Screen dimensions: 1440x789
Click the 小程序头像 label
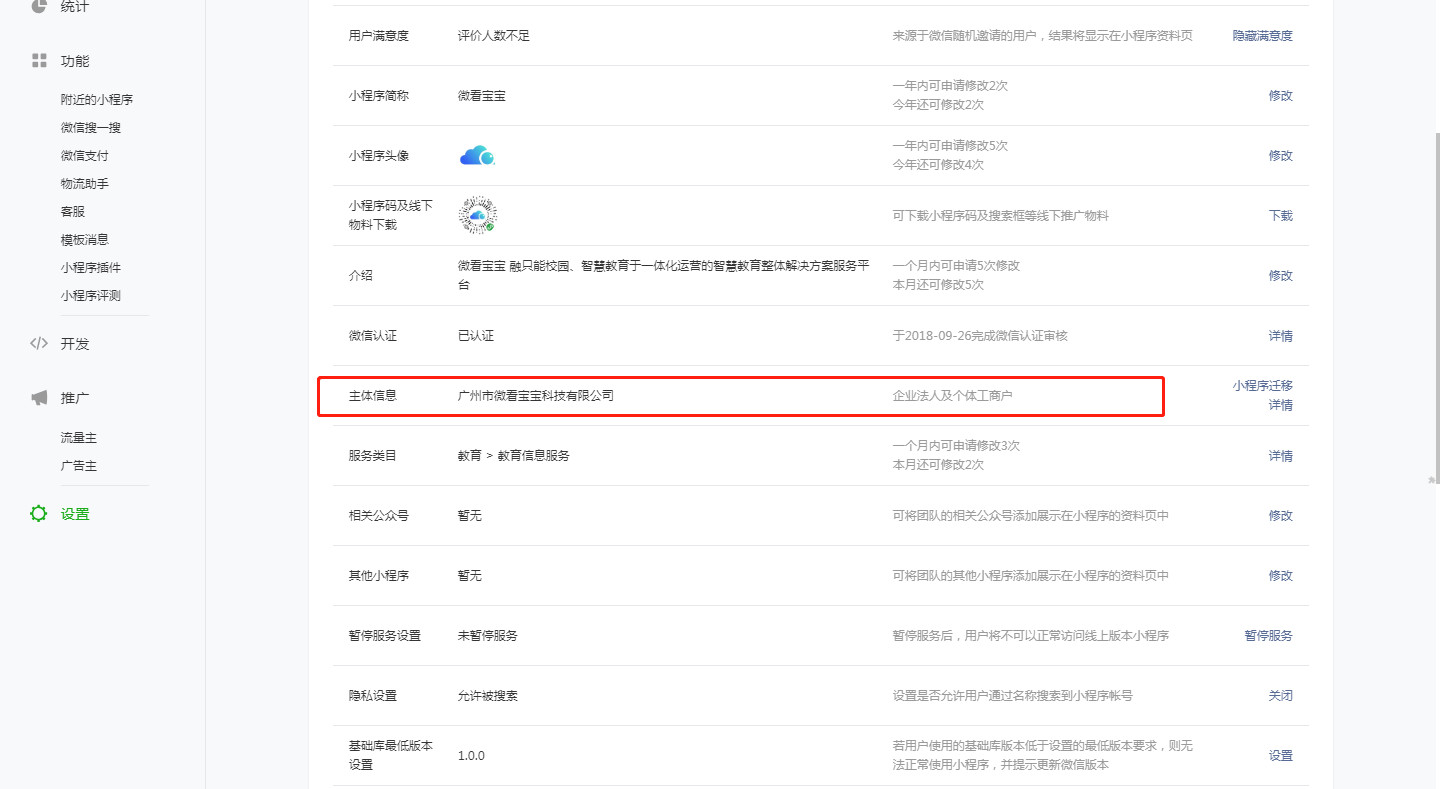379,156
